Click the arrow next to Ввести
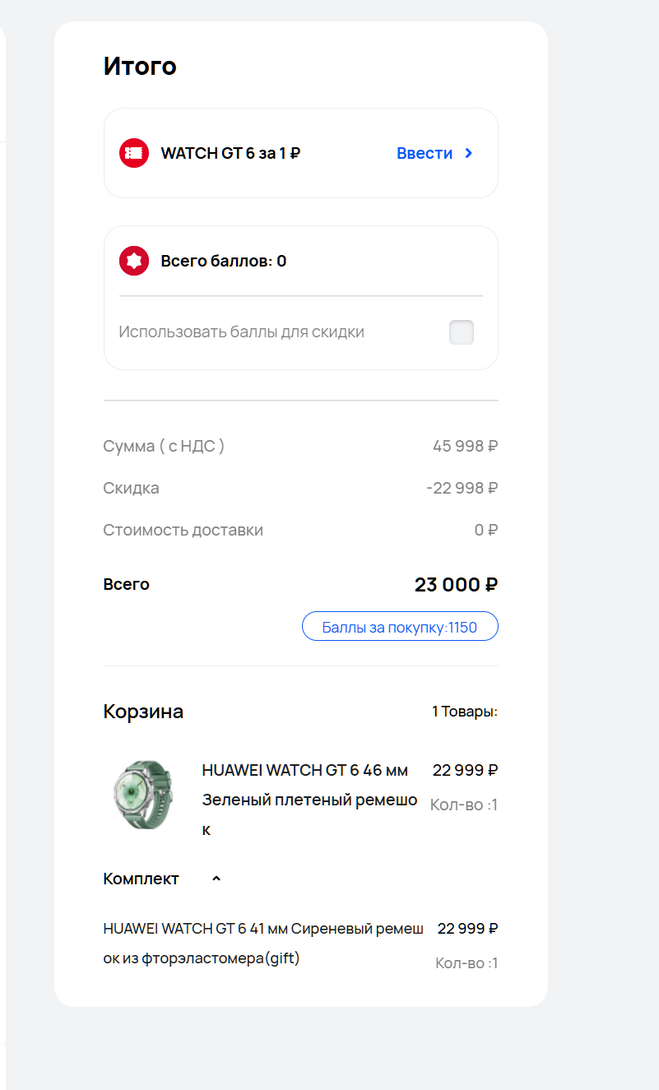The image size is (659, 1090). 469,153
